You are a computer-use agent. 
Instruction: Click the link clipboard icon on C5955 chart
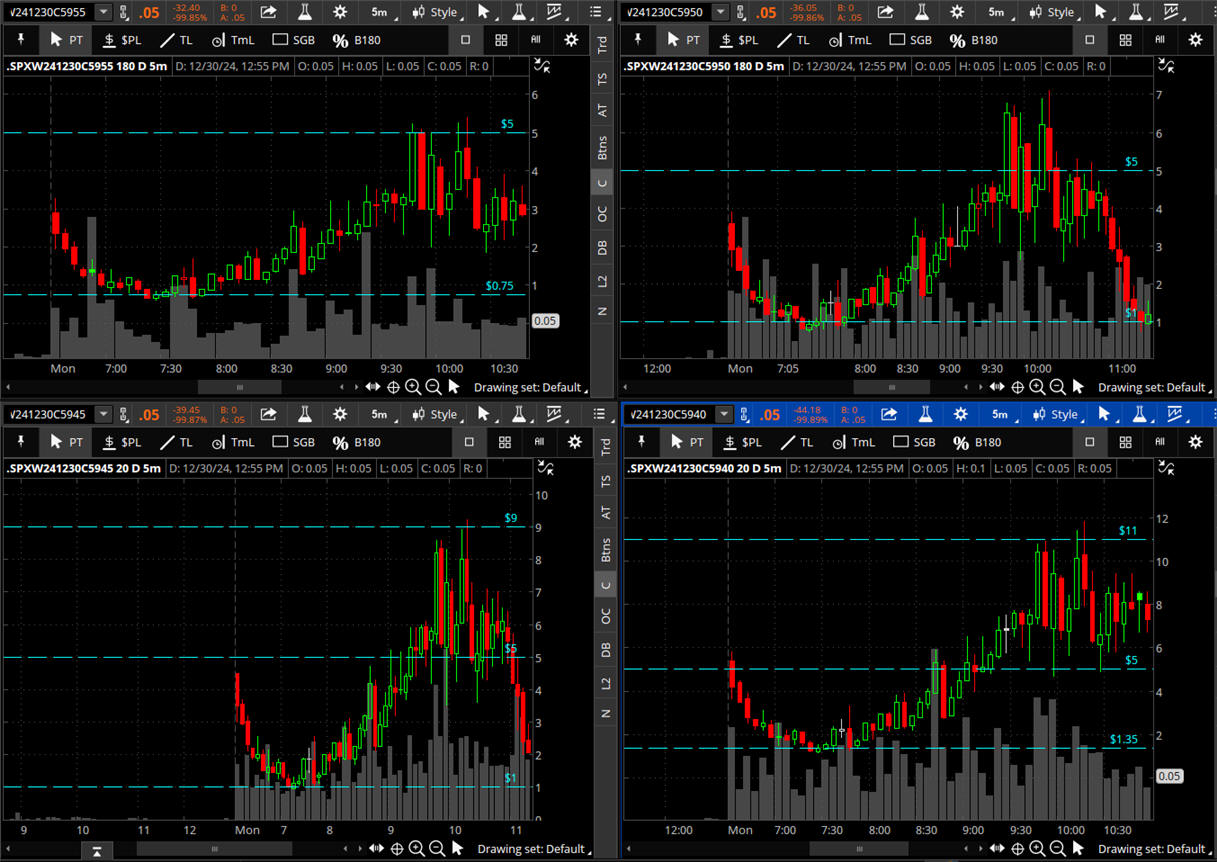[124, 12]
